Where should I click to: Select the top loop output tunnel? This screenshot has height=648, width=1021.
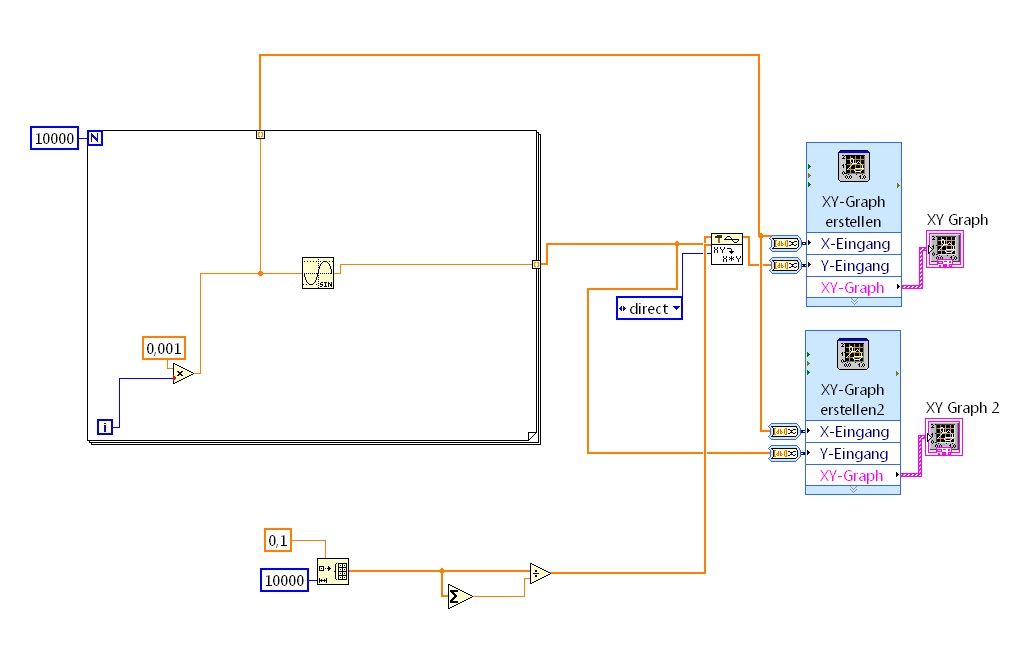pyautogui.click(x=260, y=134)
